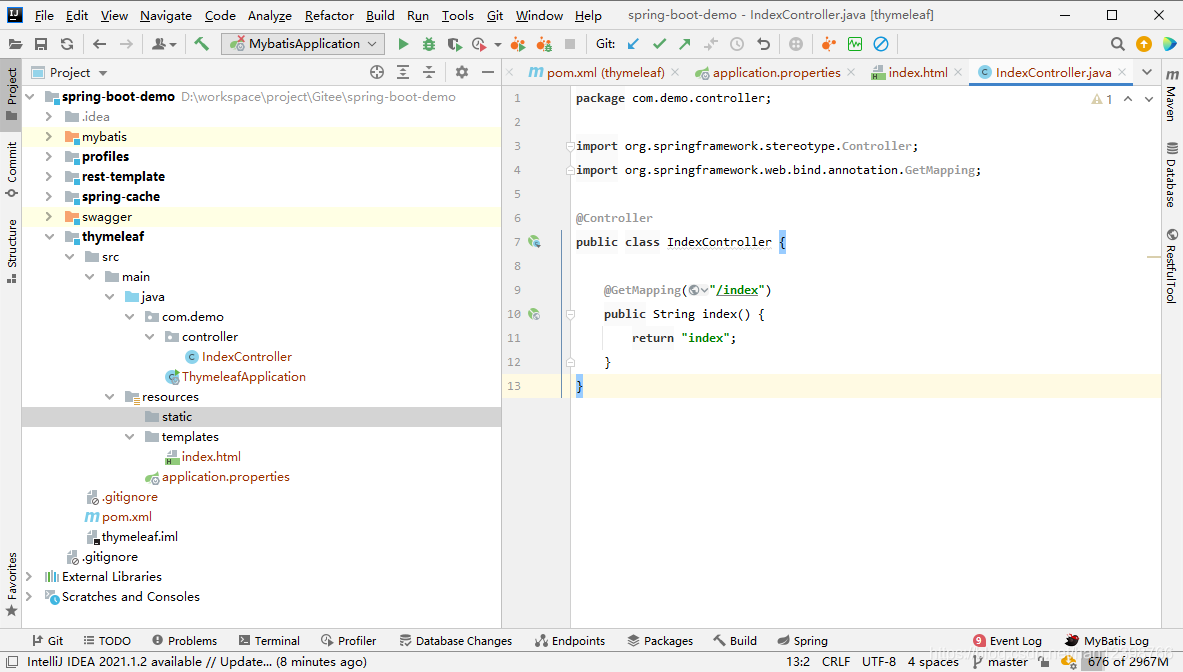
Task: Click Expand All icon in Project panel
Action: pyautogui.click(x=403, y=72)
